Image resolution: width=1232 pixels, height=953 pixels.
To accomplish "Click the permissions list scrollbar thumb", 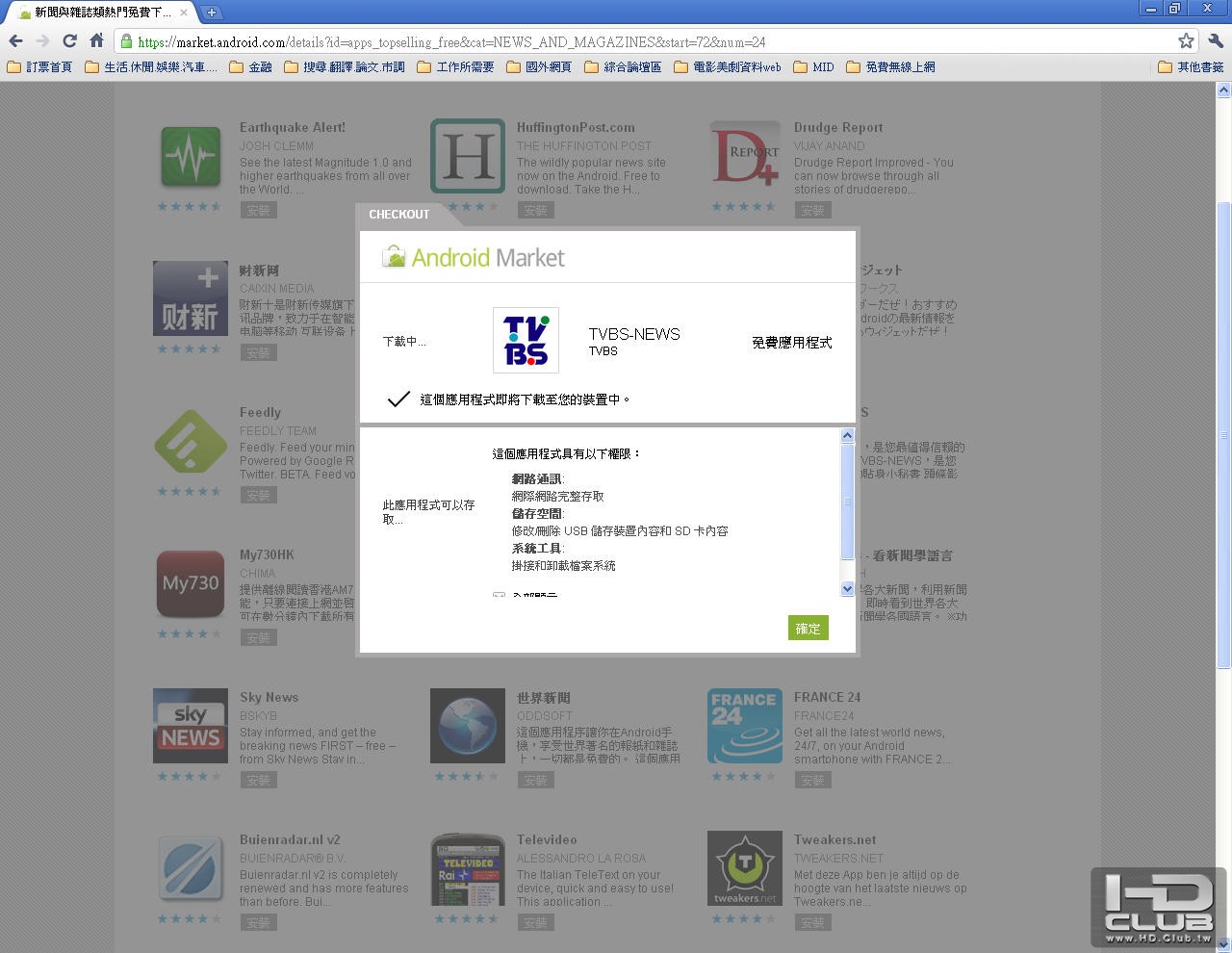I will click(x=847, y=501).
